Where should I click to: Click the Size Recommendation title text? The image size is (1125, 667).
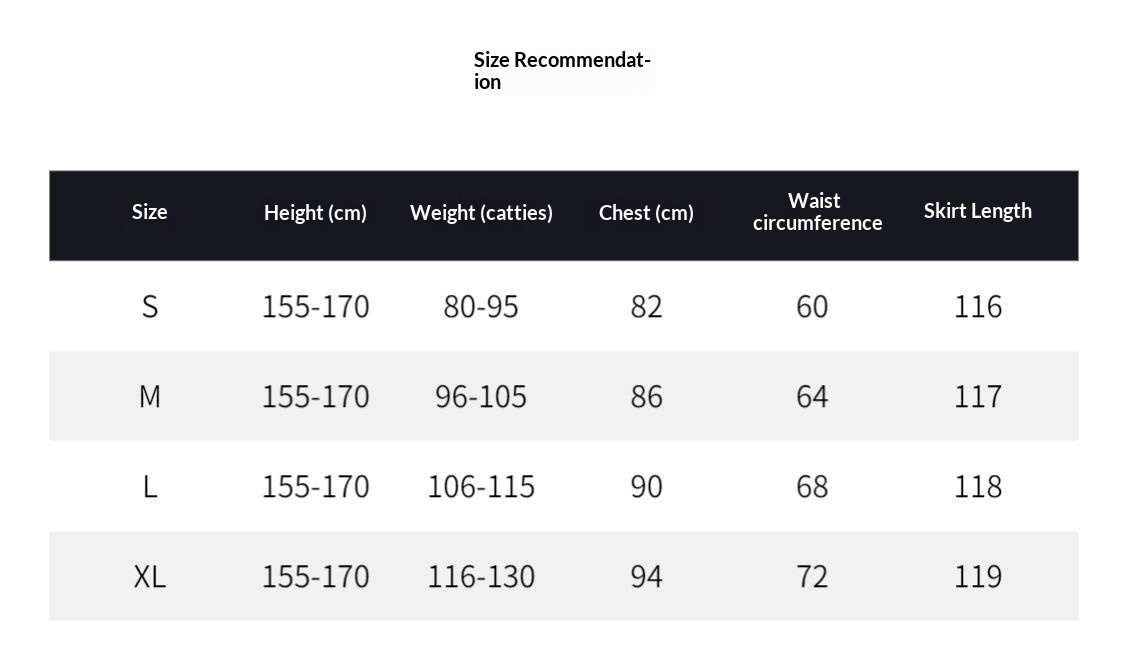(562, 70)
